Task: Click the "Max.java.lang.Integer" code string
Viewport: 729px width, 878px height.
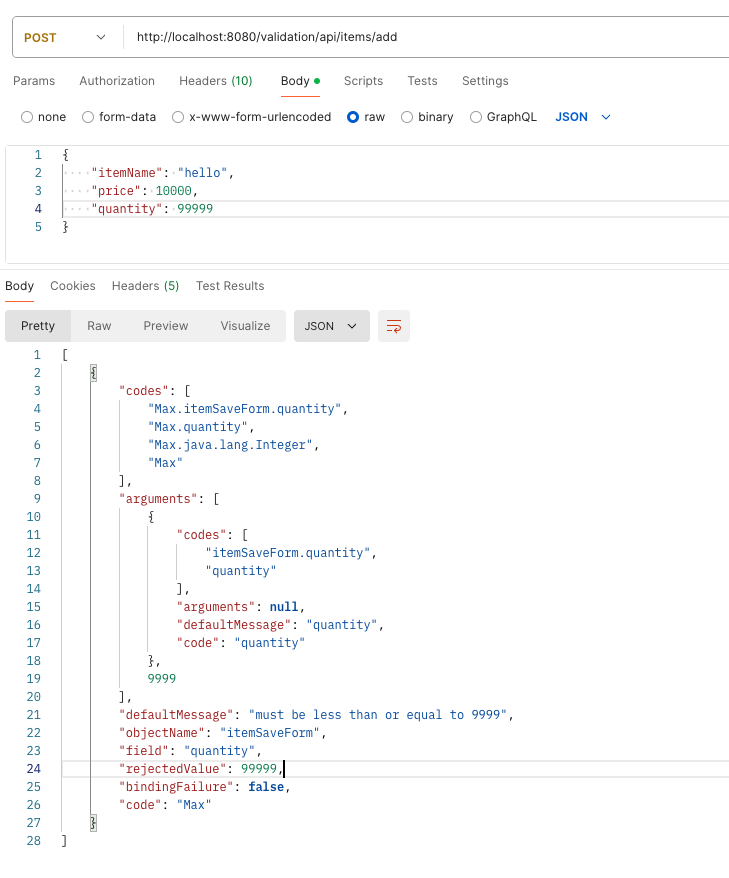Action: click(x=230, y=445)
